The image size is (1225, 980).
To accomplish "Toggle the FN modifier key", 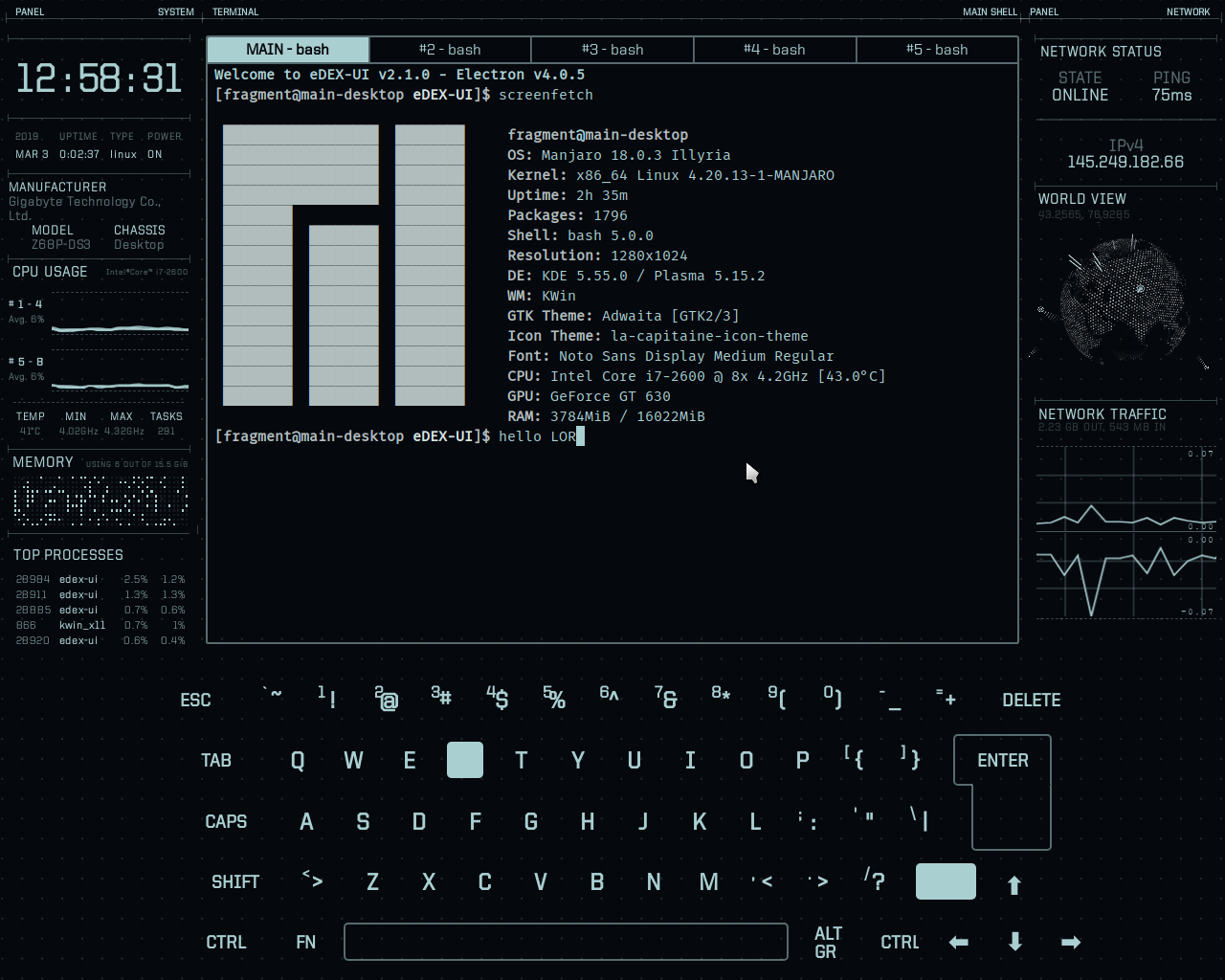I will pyautogui.click(x=305, y=942).
